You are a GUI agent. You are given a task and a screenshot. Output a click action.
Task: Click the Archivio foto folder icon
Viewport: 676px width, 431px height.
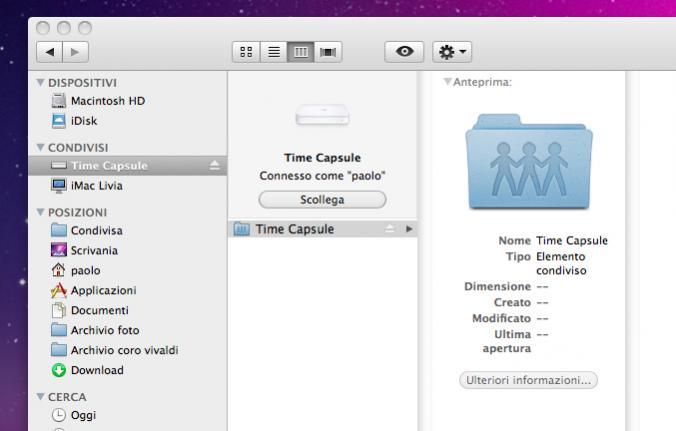[x=59, y=330]
